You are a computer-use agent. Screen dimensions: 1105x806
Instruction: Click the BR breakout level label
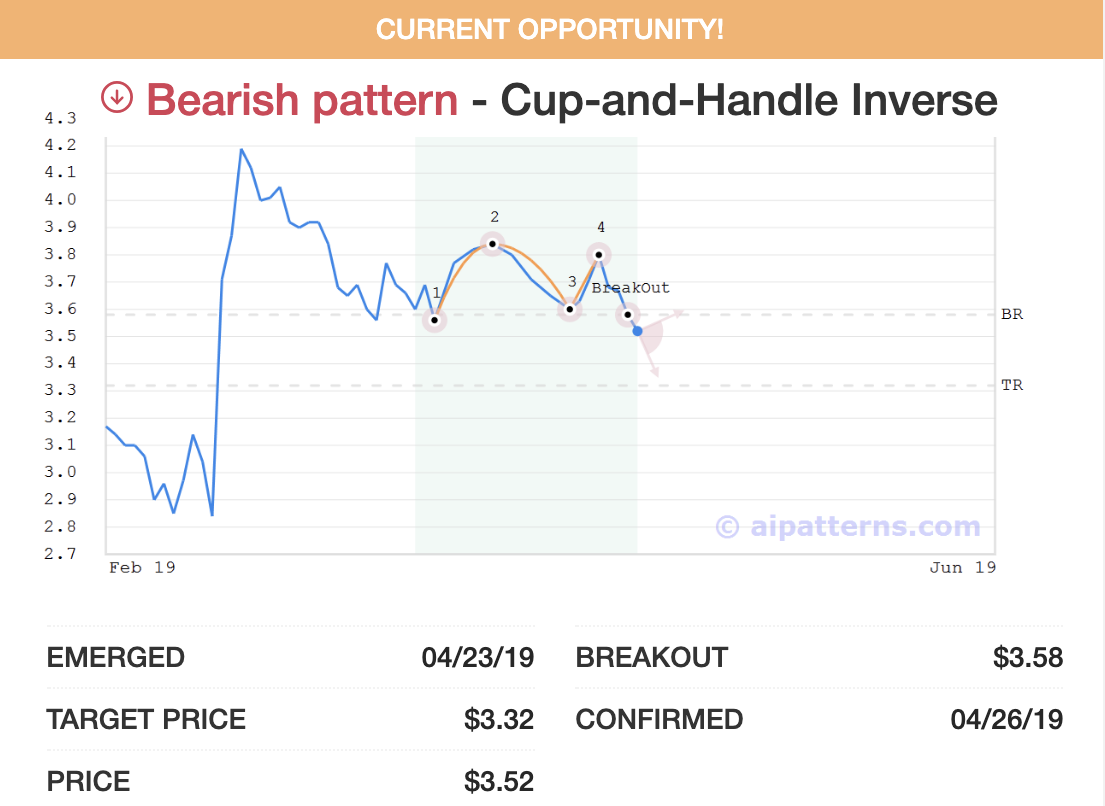(x=1012, y=314)
